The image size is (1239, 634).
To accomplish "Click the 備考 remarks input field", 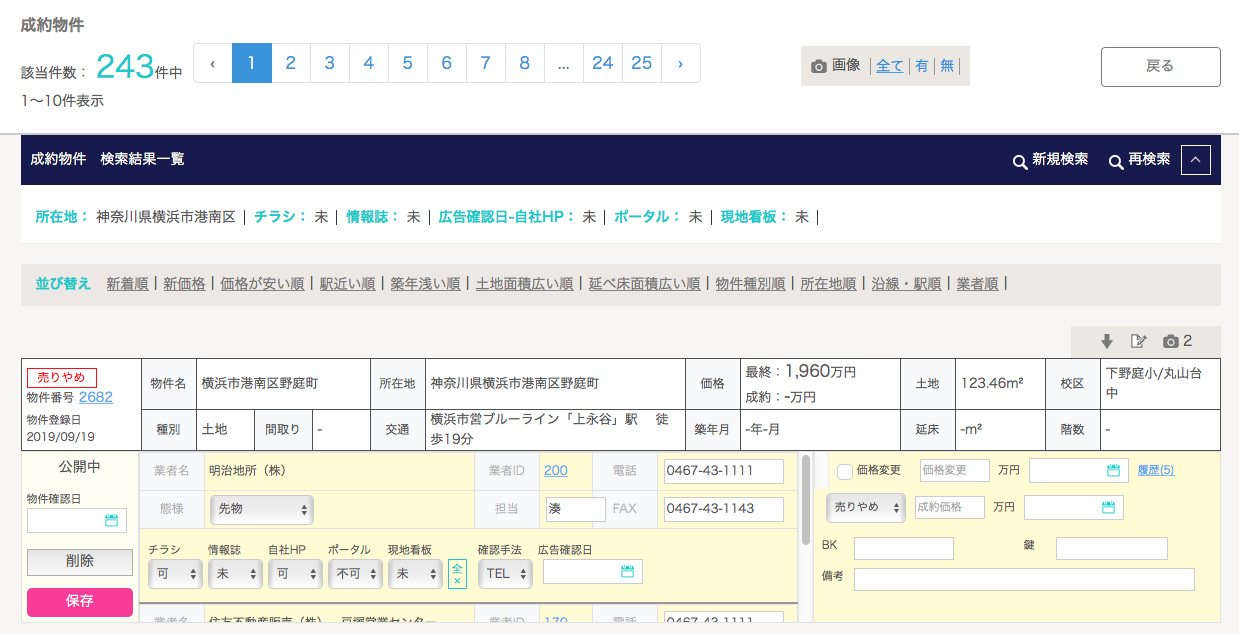I will [x=1024, y=580].
